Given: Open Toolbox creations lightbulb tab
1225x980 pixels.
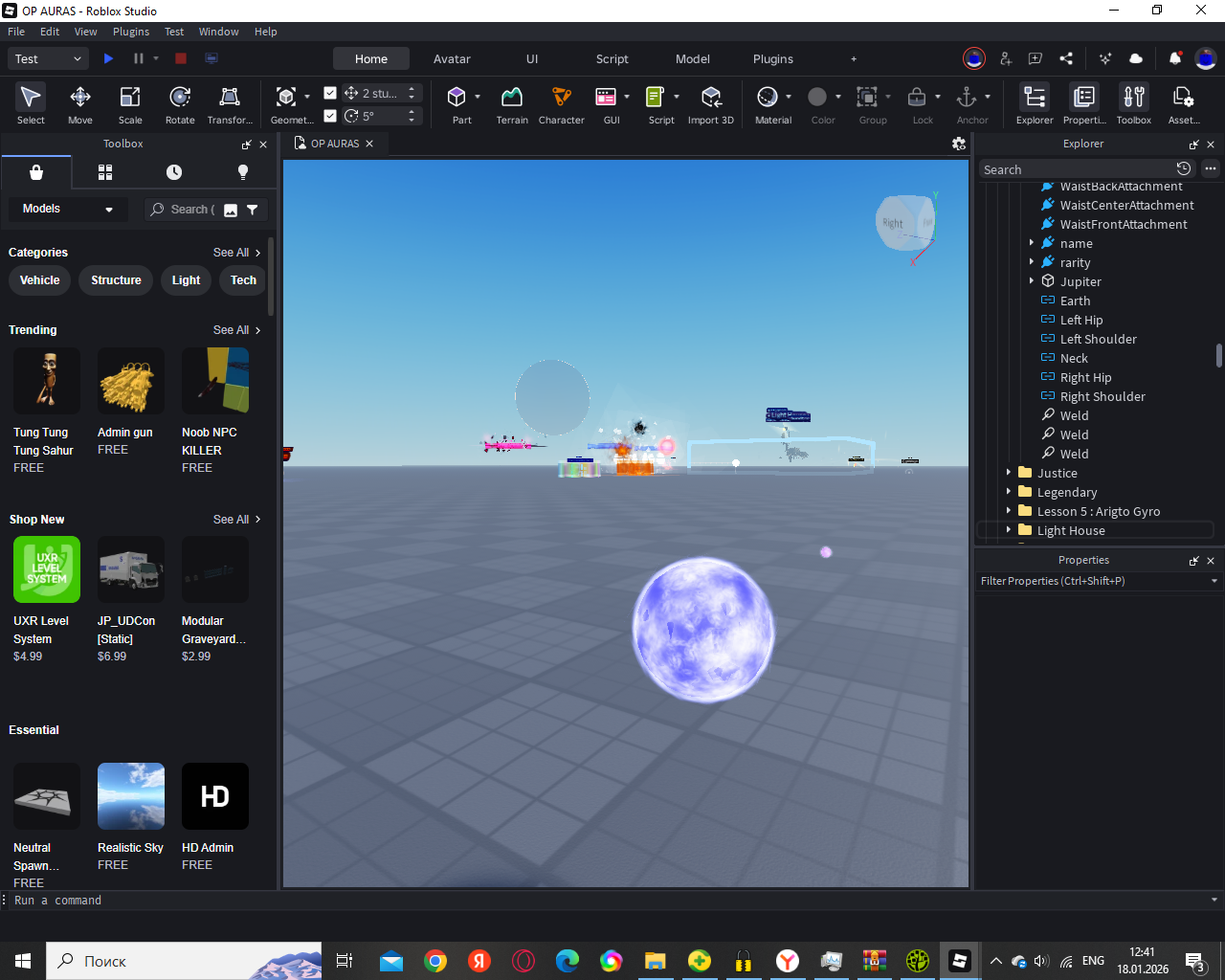Looking at the screenshot, I should point(243,172).
